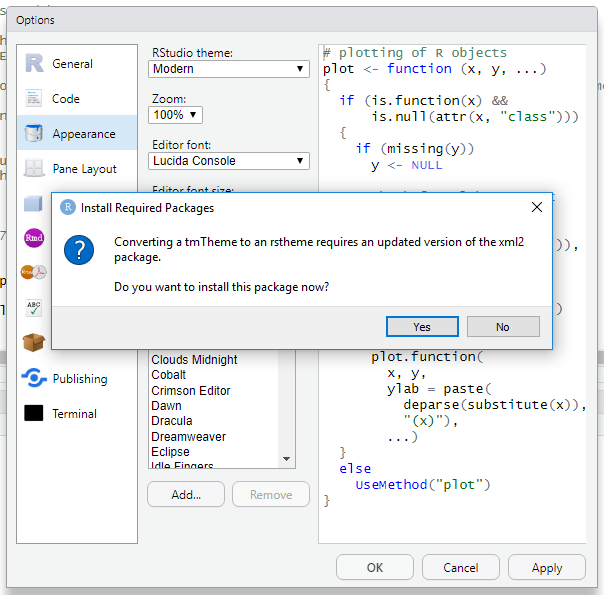
Task: Select the Code options page icon
Action: pos(35,99)
